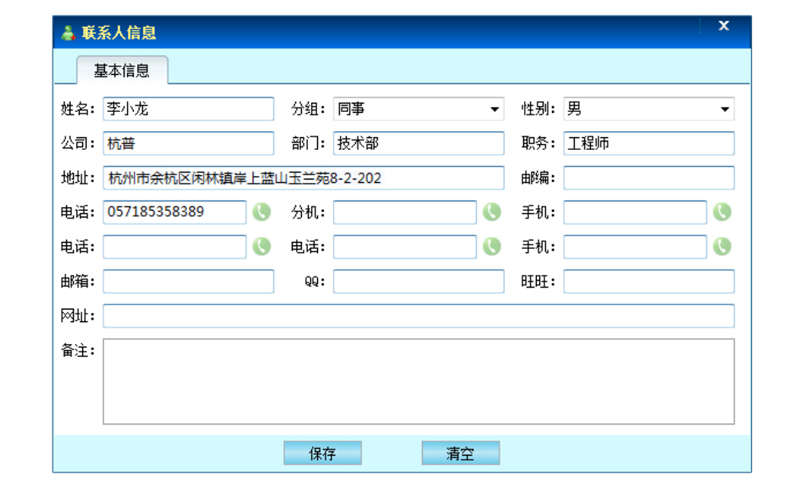Click the call icon beside the 分机 field
This screenshot has height=491, width=790.
(492, 212)
